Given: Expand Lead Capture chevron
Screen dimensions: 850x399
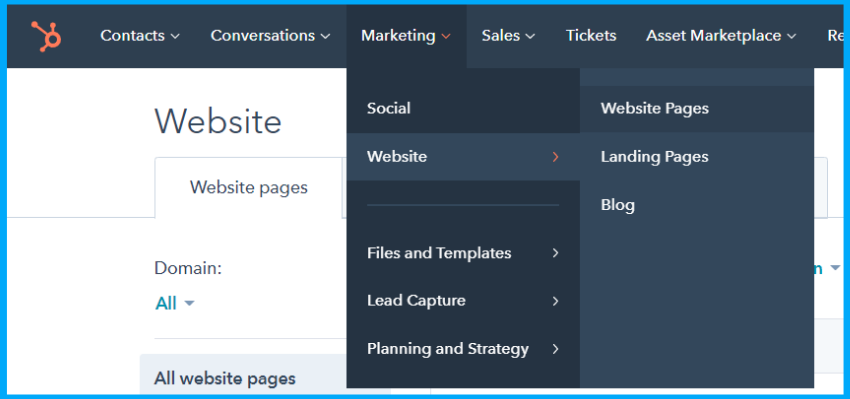Looking at the screenshot, I should point(555,301).
